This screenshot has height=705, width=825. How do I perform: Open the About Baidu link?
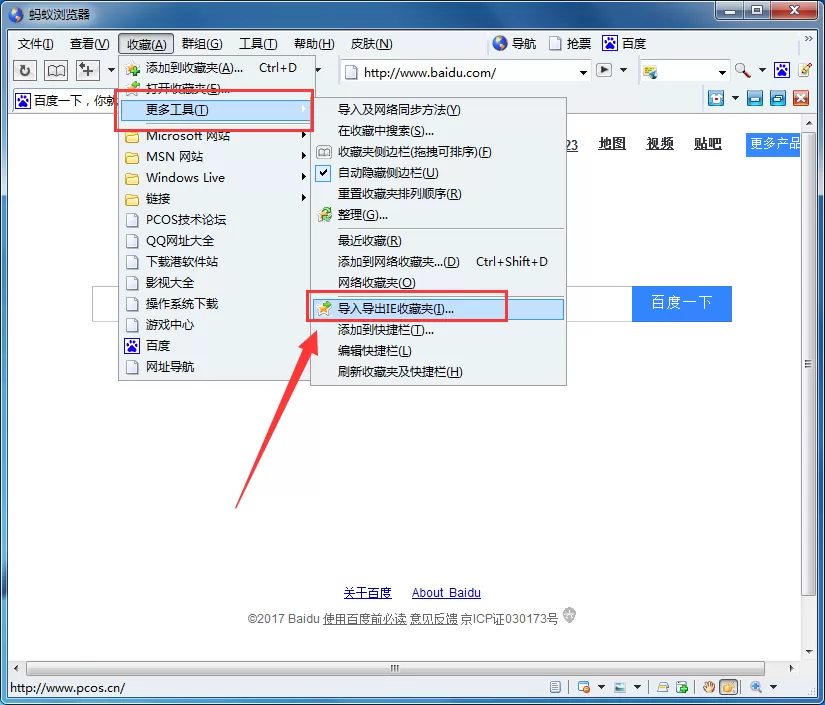pyautogui.click(x=446, y=593)
